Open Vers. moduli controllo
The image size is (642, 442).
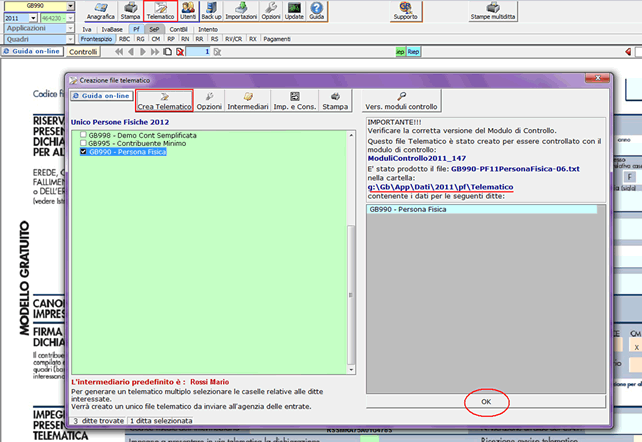[x=401, y=101]
